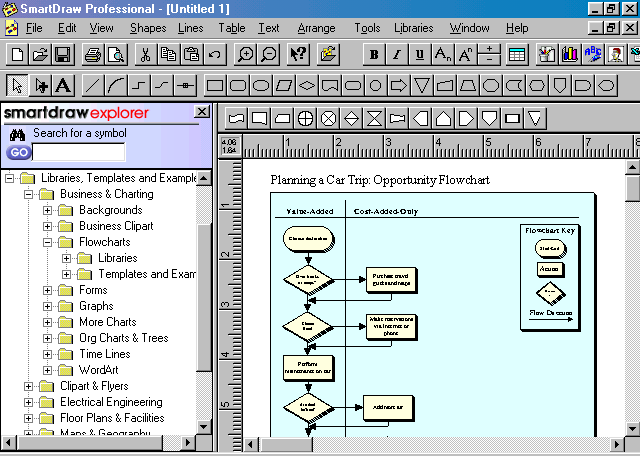640x456 pixels.
Task: Click the Purchase travel guides process box
Action: (391, 280)
